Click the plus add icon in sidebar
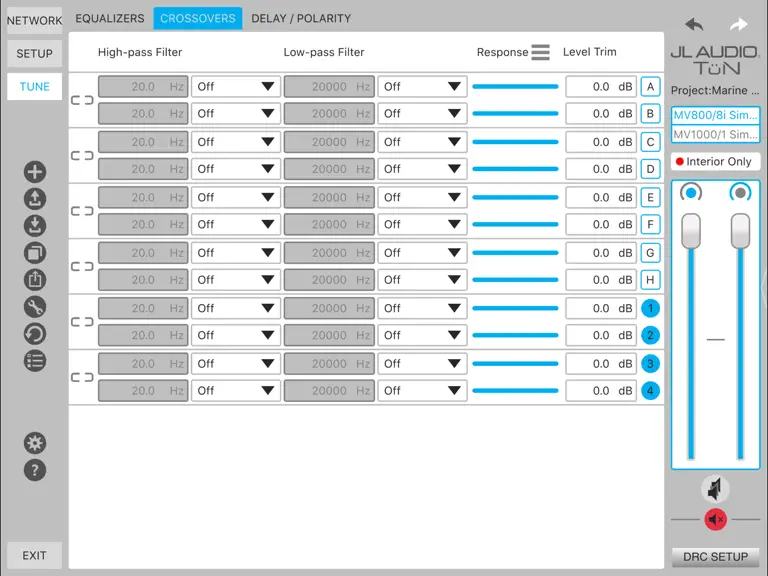The image size is (768, 576). click(35, 172)
